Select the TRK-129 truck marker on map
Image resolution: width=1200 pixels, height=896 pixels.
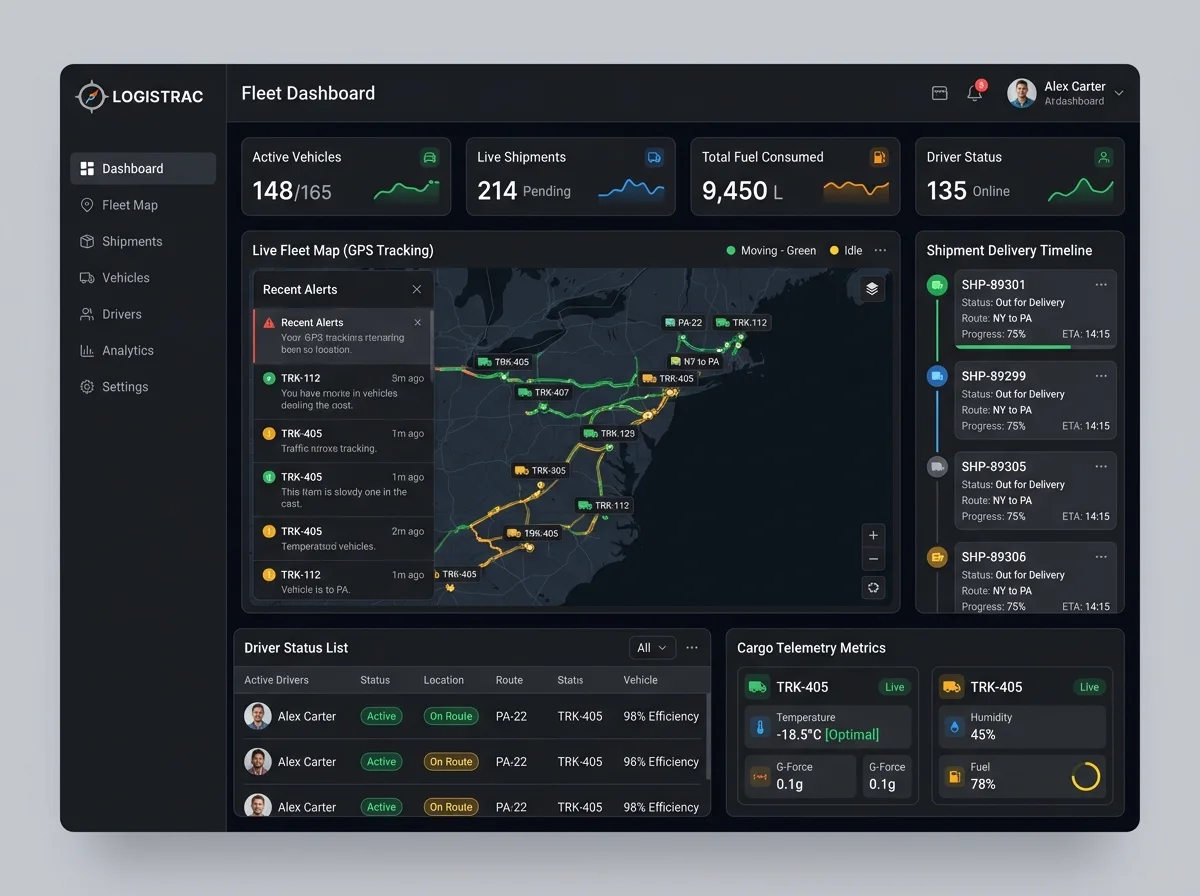pyautogui.click(x=610, y=433)
